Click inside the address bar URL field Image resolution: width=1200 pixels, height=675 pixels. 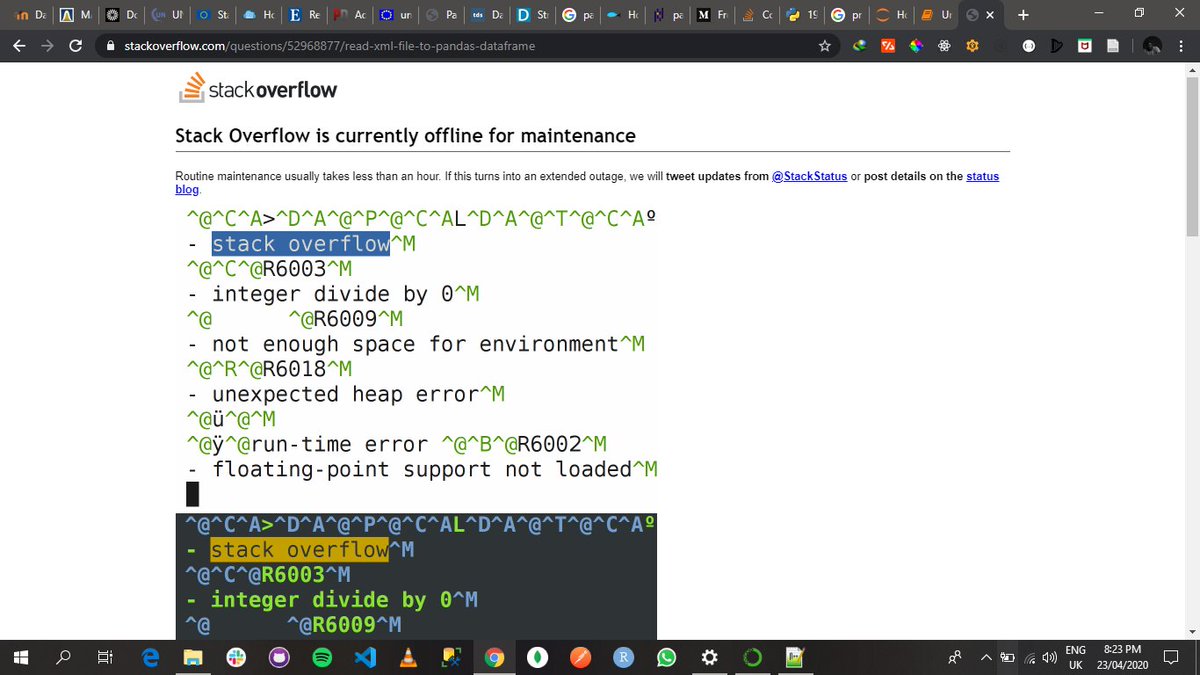point(400,45)
